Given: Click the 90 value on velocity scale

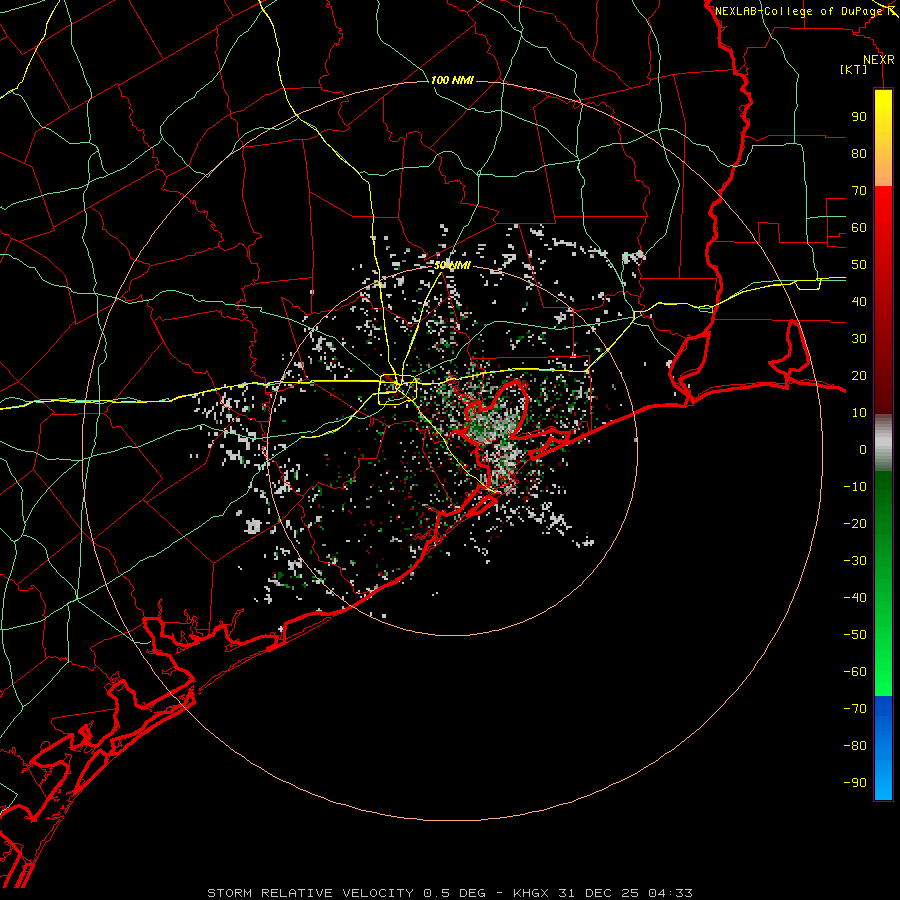Looking at the screenshot, I should (859, 117).
